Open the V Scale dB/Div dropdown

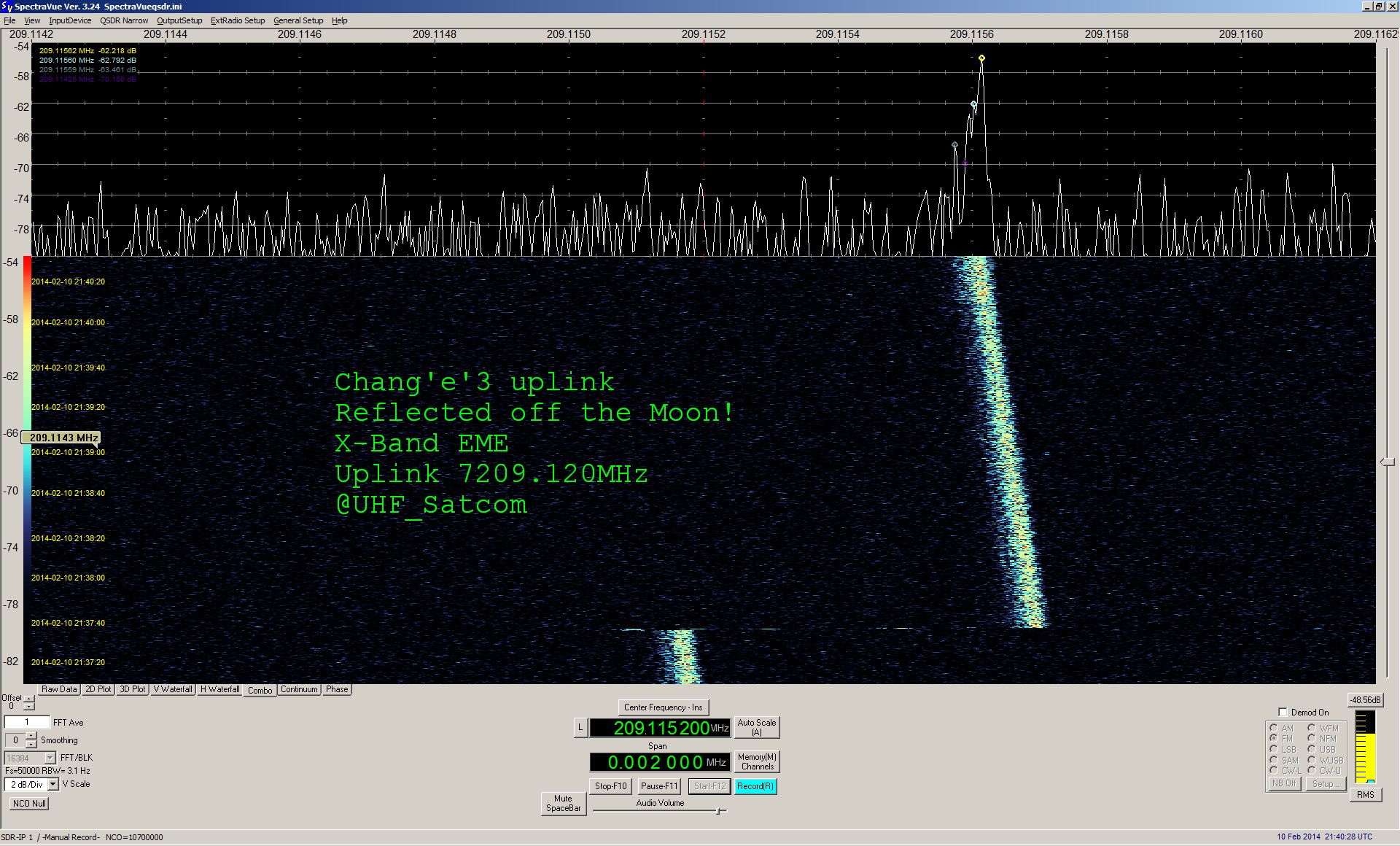click(52, 784)
